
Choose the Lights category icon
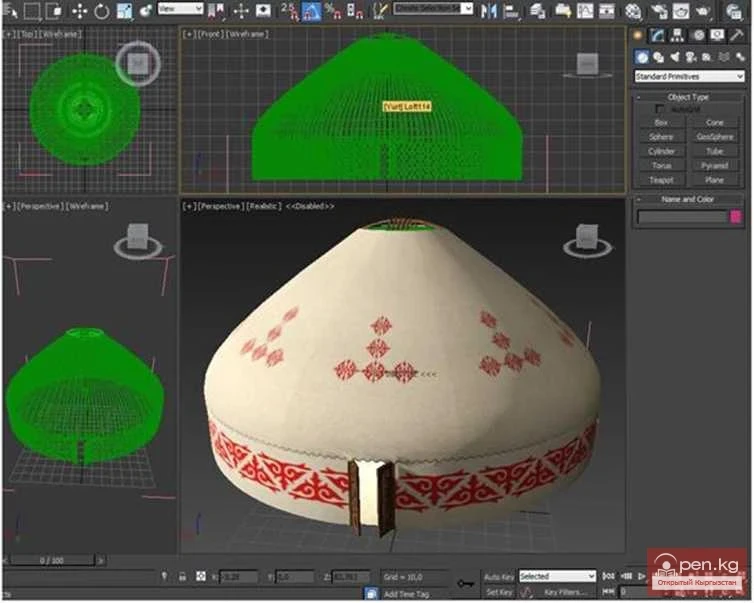coord(675,57)
